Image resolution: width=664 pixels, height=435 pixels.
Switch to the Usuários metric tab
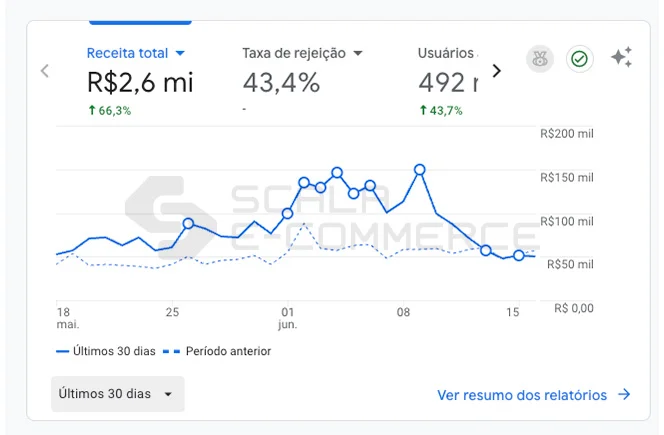click(x=446, y=53)
